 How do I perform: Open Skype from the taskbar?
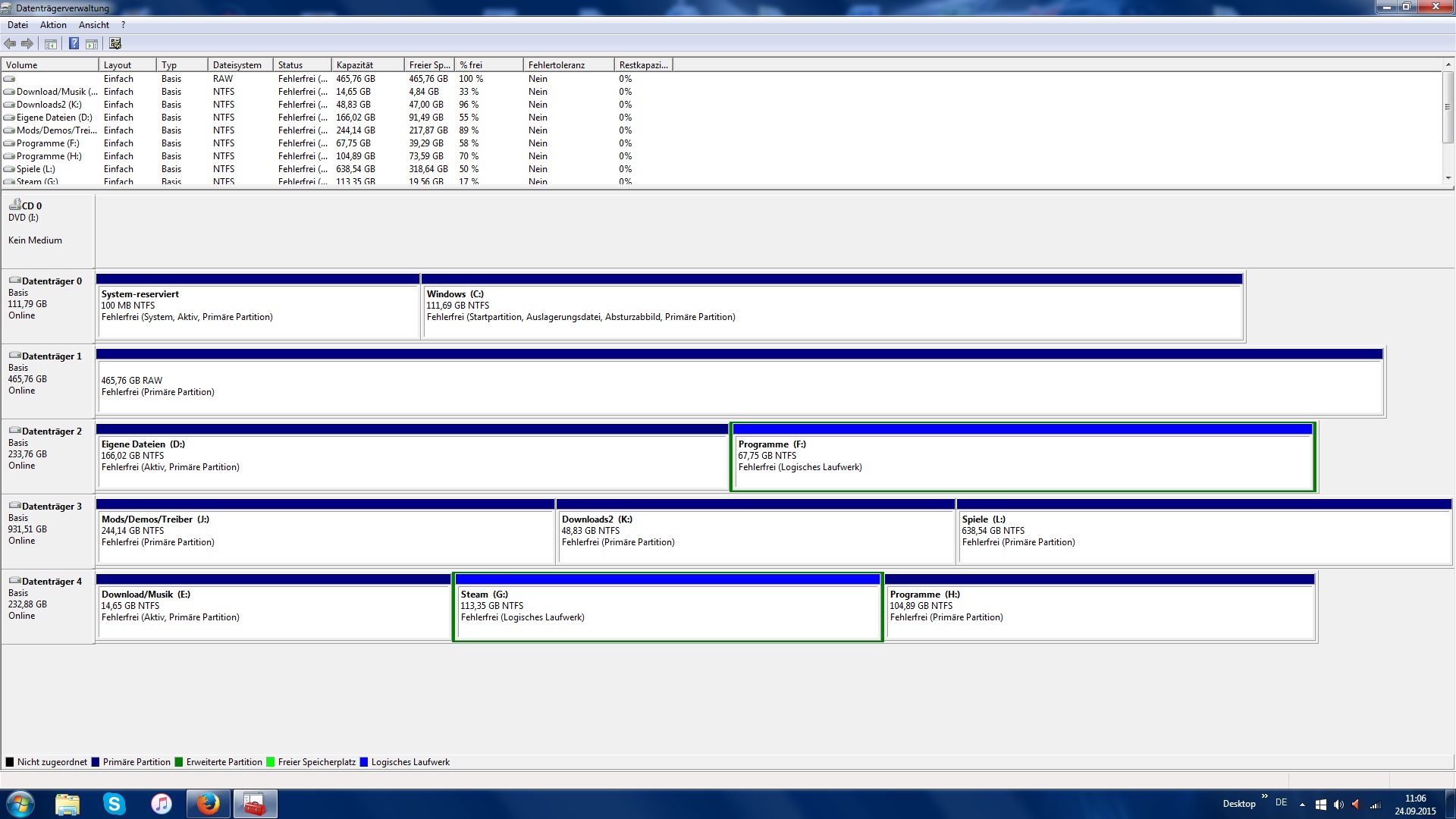pyautogui.click(x=114, y=804)
